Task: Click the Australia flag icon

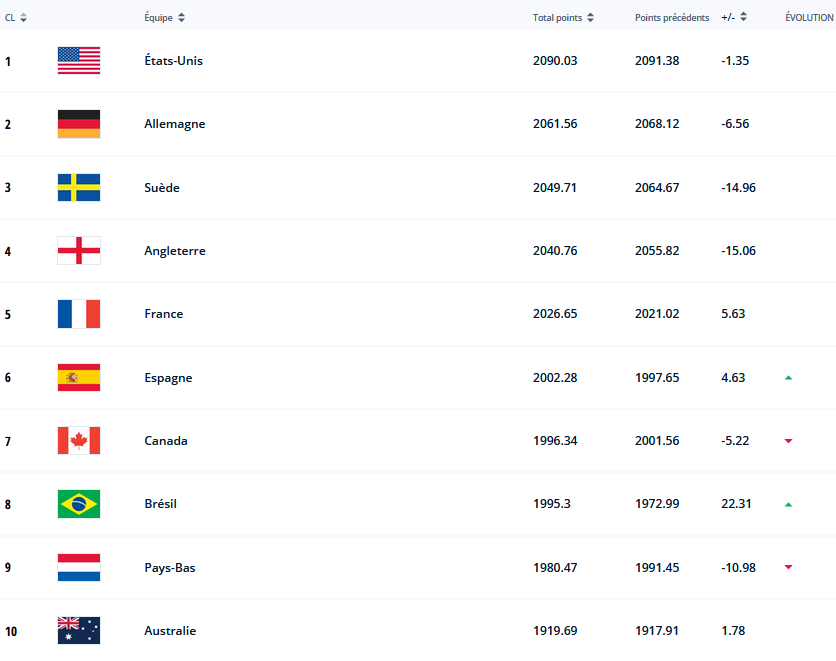Action: pos(79,631)
